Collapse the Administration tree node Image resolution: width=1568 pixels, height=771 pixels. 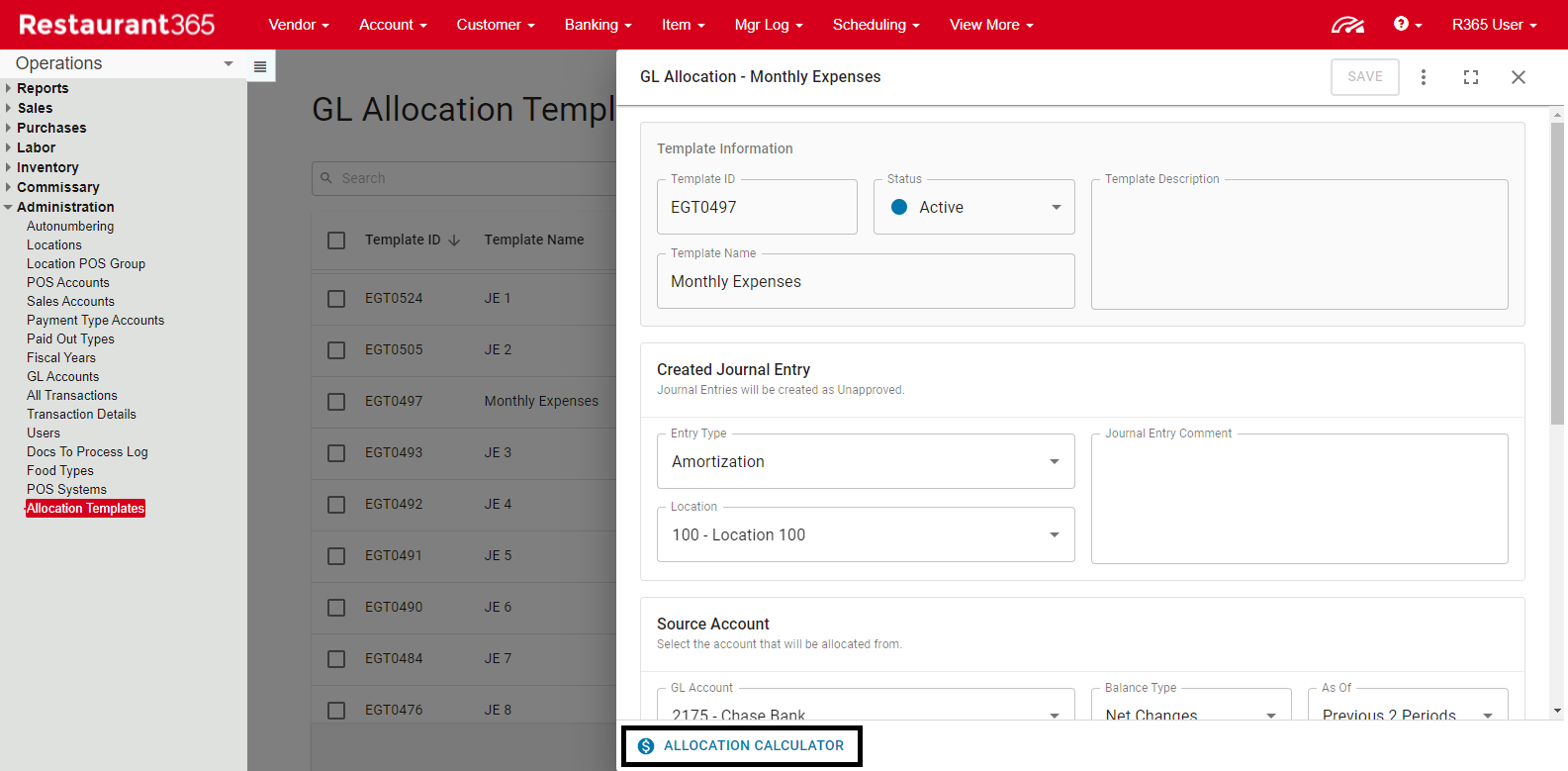point(9,207)
